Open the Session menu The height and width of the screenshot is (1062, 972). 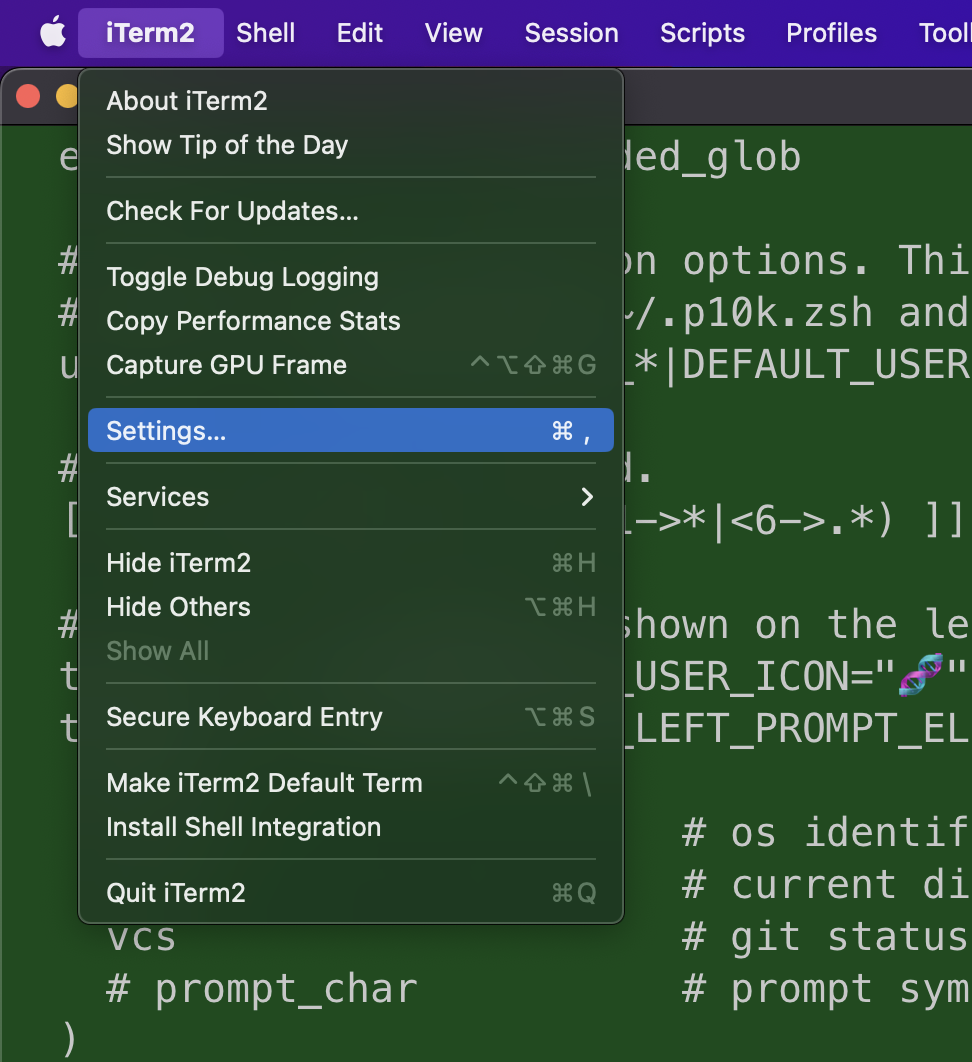tap(572, 33)
